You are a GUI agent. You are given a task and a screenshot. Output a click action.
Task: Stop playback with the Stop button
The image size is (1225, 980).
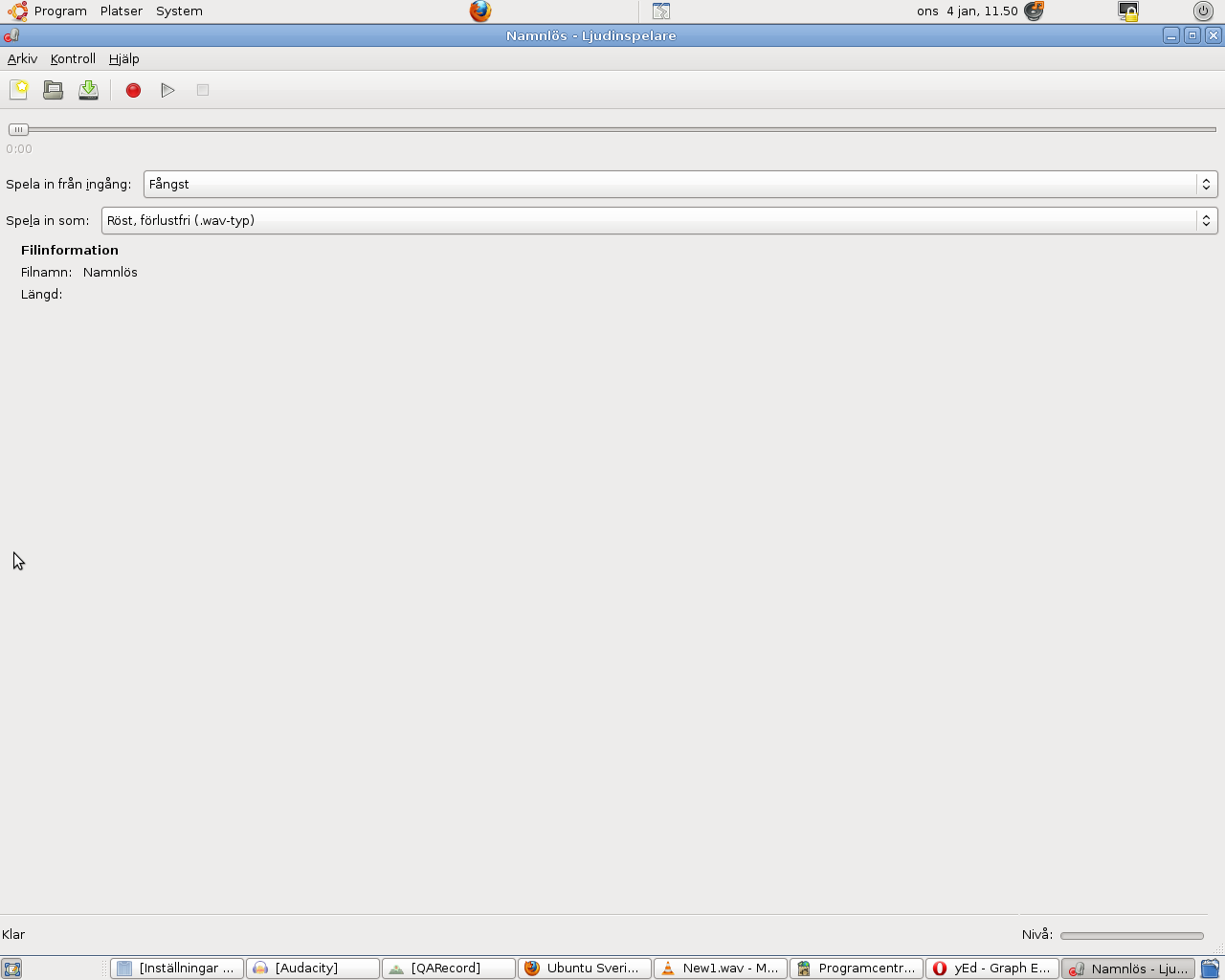(x=203, y=90)
